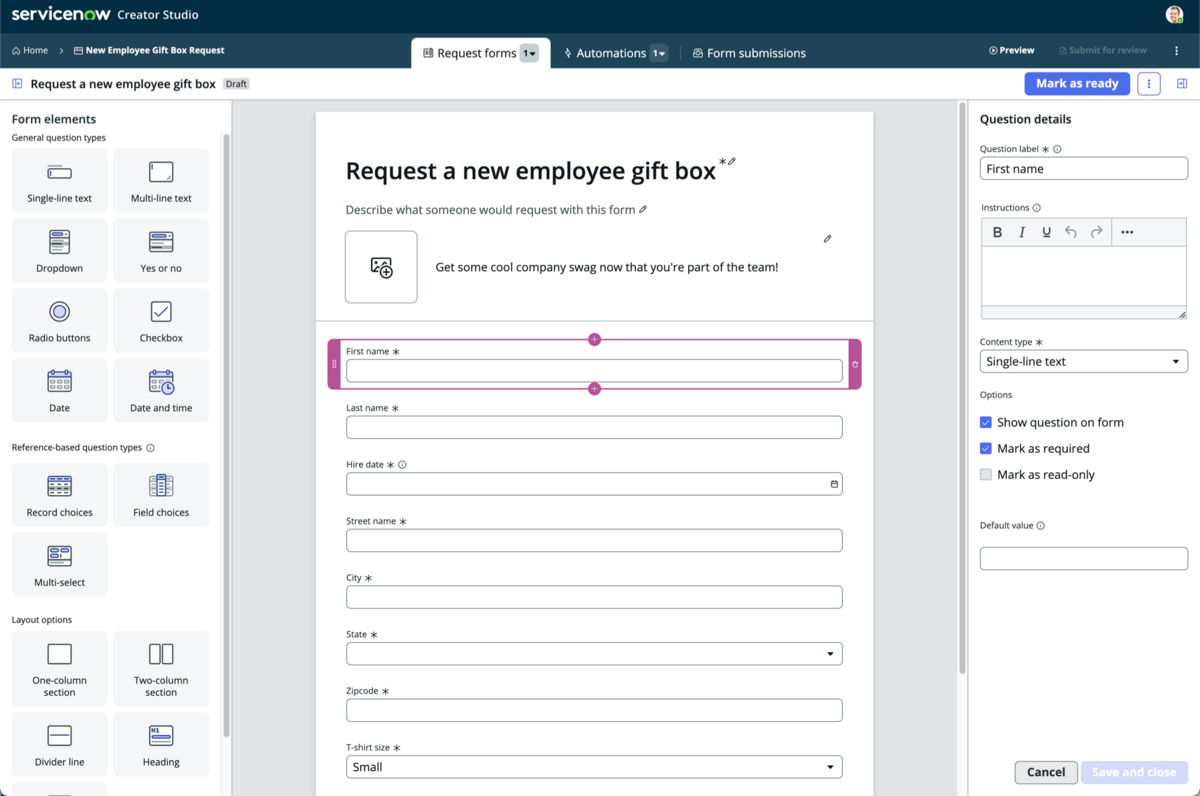Collapse the right side panel icon
The width and height of the screenshot is (1200, 796).
pos(1182,84)
